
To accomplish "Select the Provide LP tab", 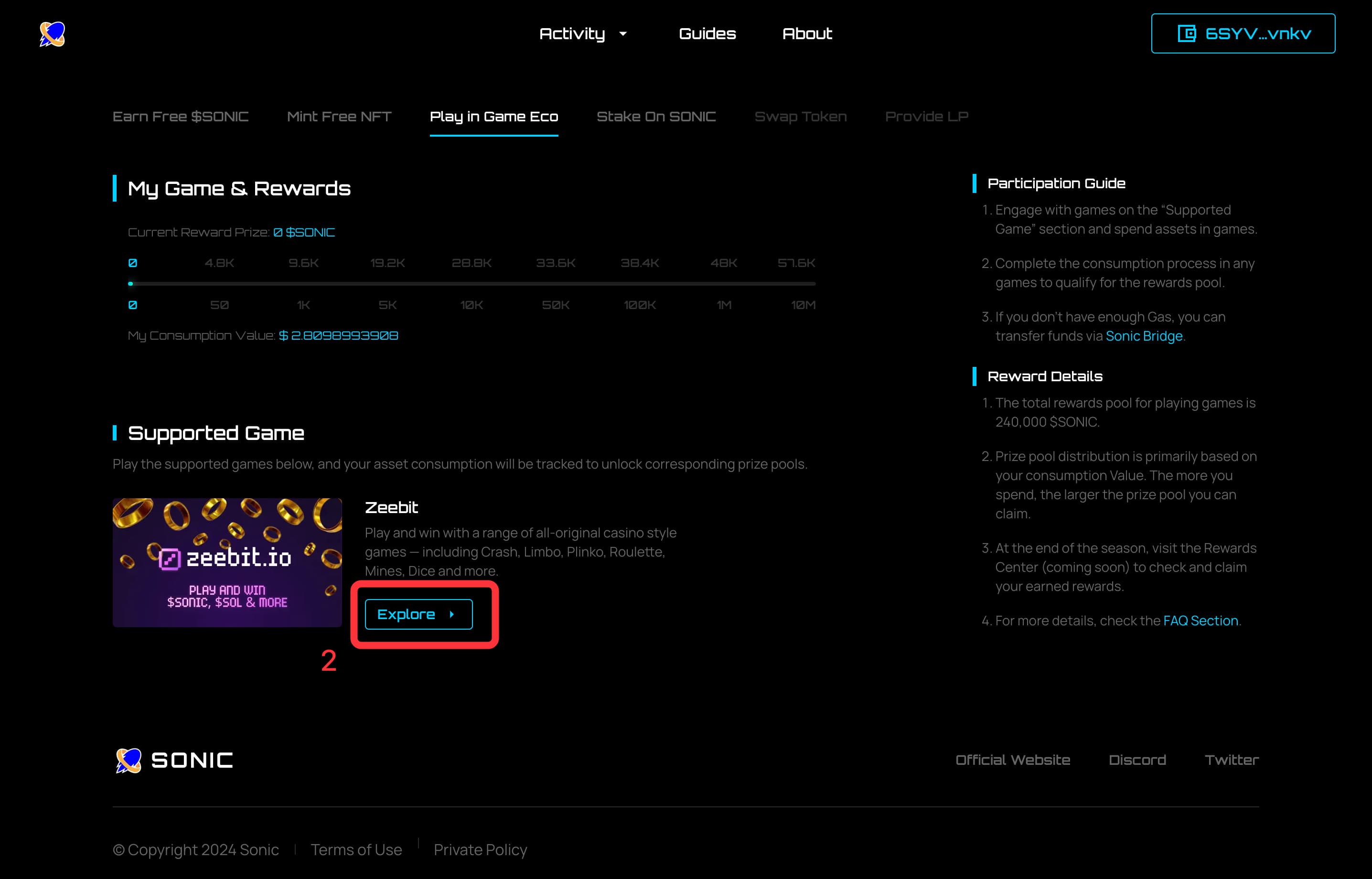I will point(926,117).
